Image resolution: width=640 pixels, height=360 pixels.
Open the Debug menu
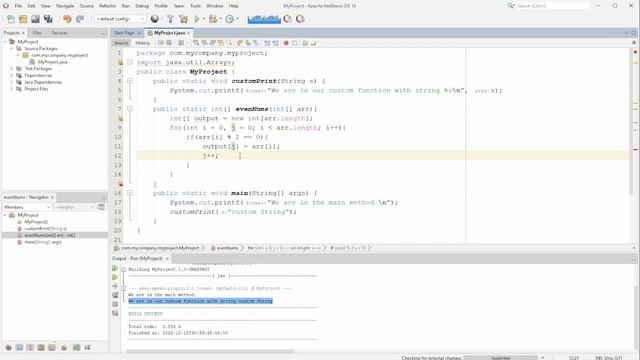coord(142,6)
